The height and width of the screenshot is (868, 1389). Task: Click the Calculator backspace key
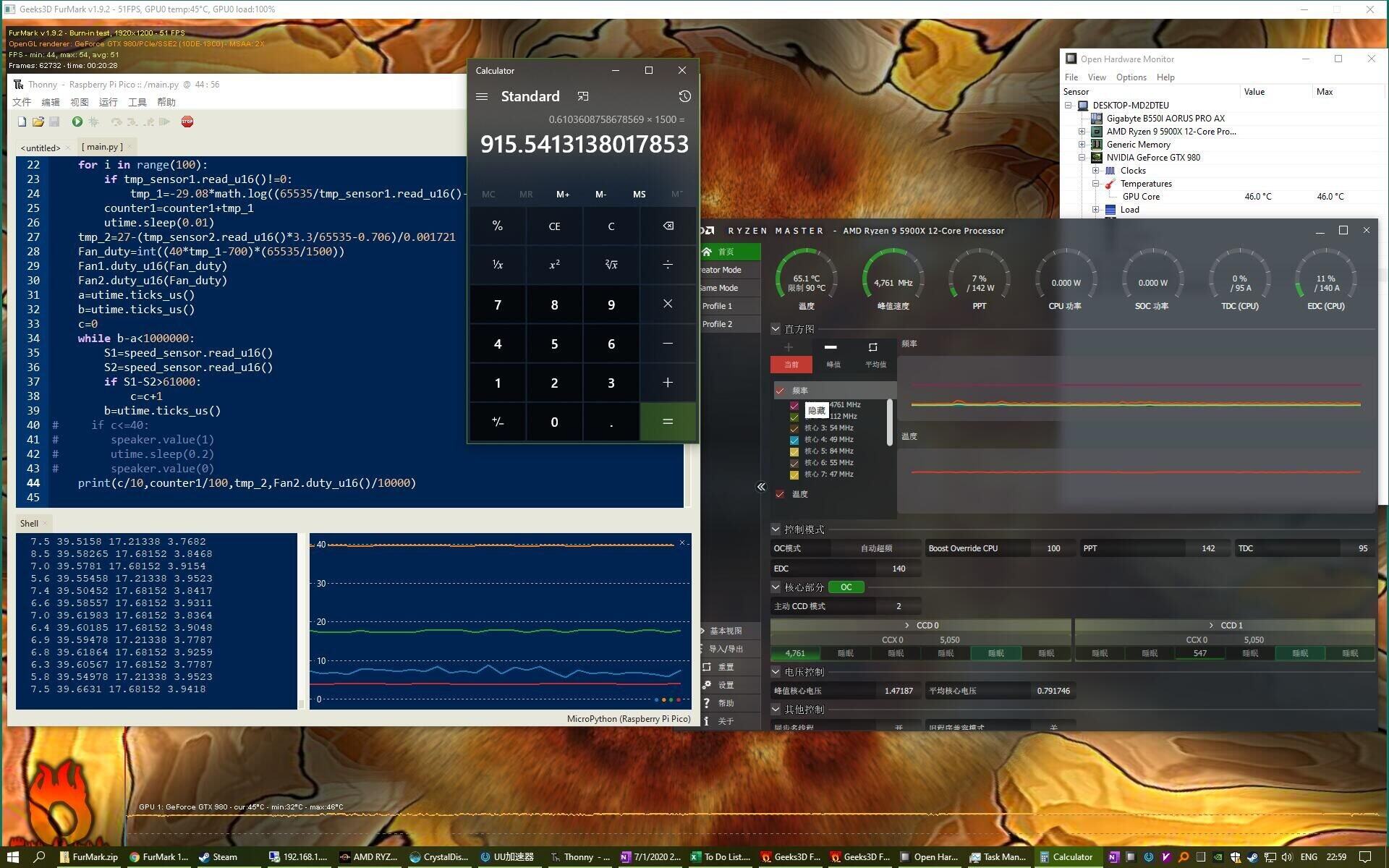point(668,226)
